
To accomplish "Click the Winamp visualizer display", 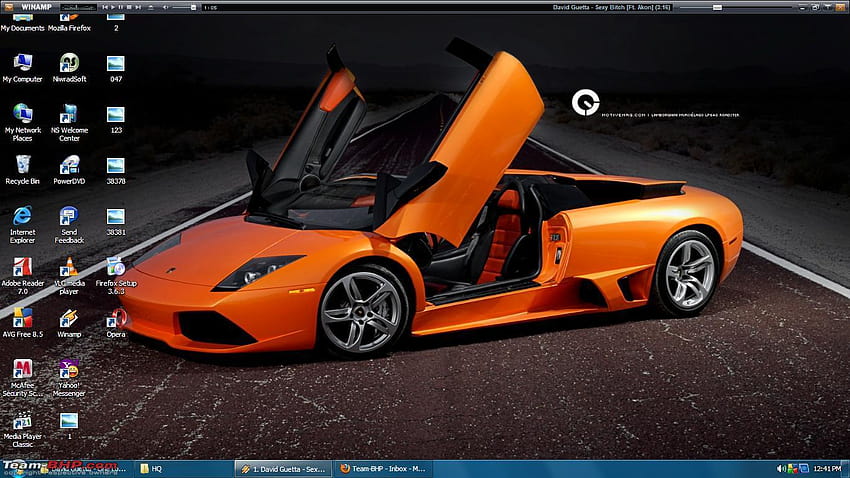I will pos(78,8).
